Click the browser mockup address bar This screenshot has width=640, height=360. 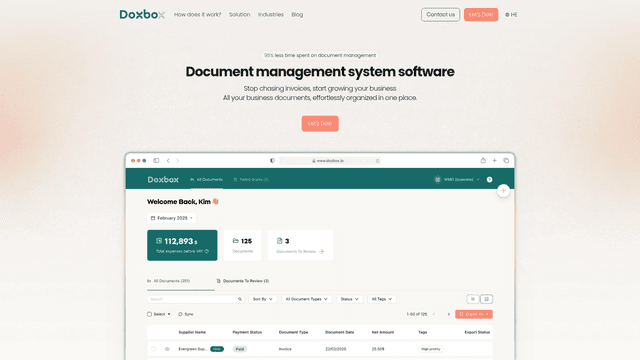pyautogui.click(x=330, y=161)
